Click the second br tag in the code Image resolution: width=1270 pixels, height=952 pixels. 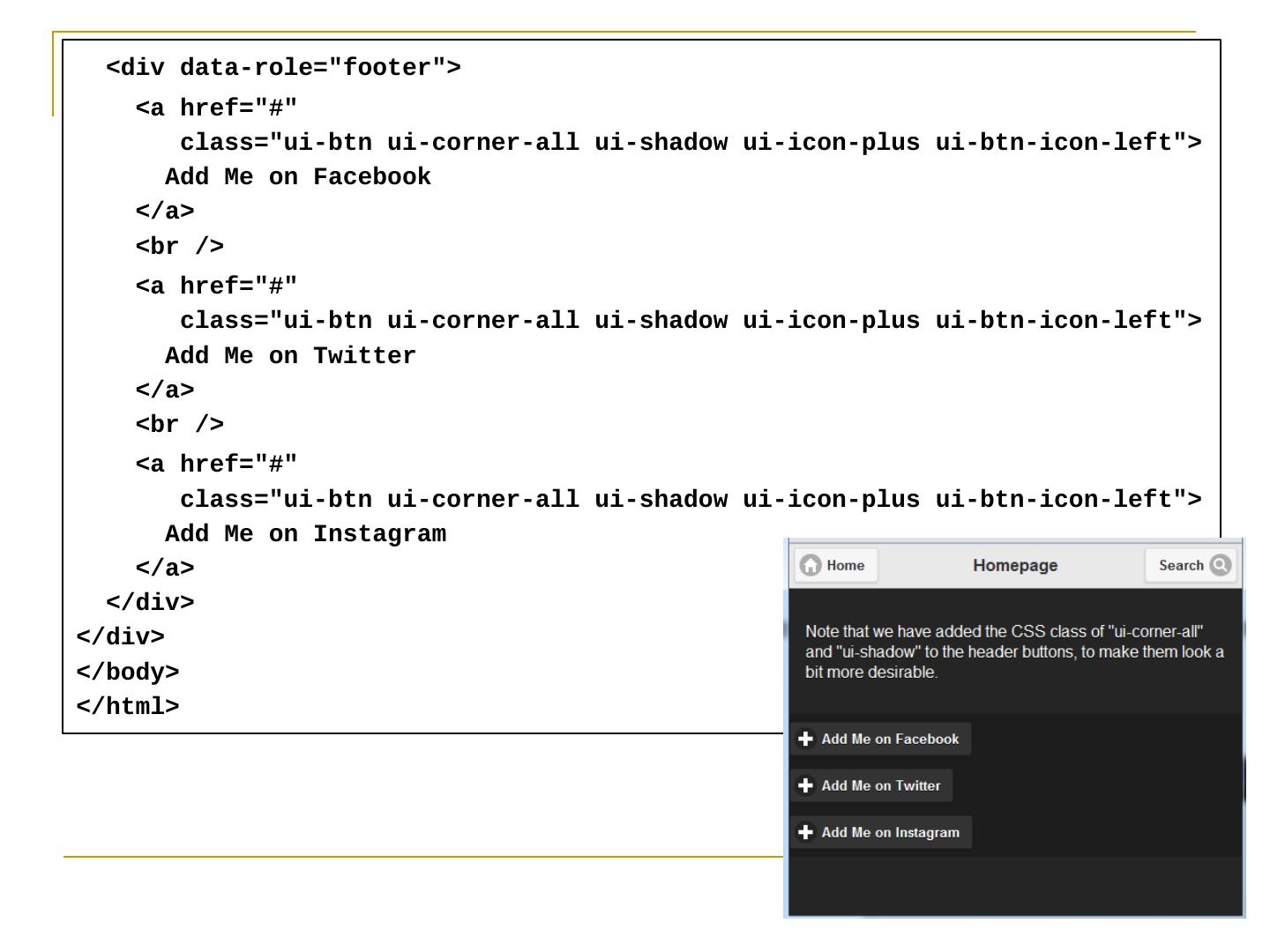pyautogui.click(x=180, y=425)
